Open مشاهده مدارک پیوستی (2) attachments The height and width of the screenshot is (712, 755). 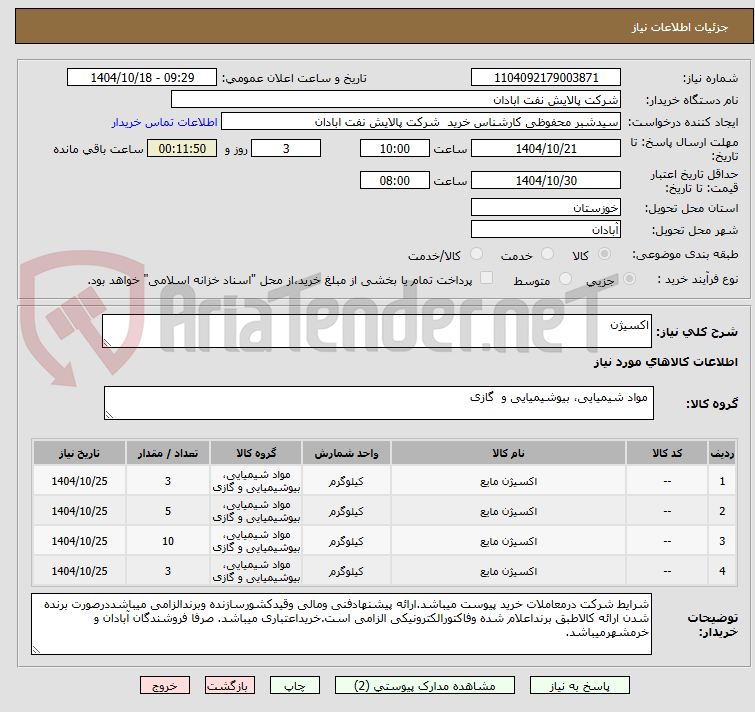(425, 686)
